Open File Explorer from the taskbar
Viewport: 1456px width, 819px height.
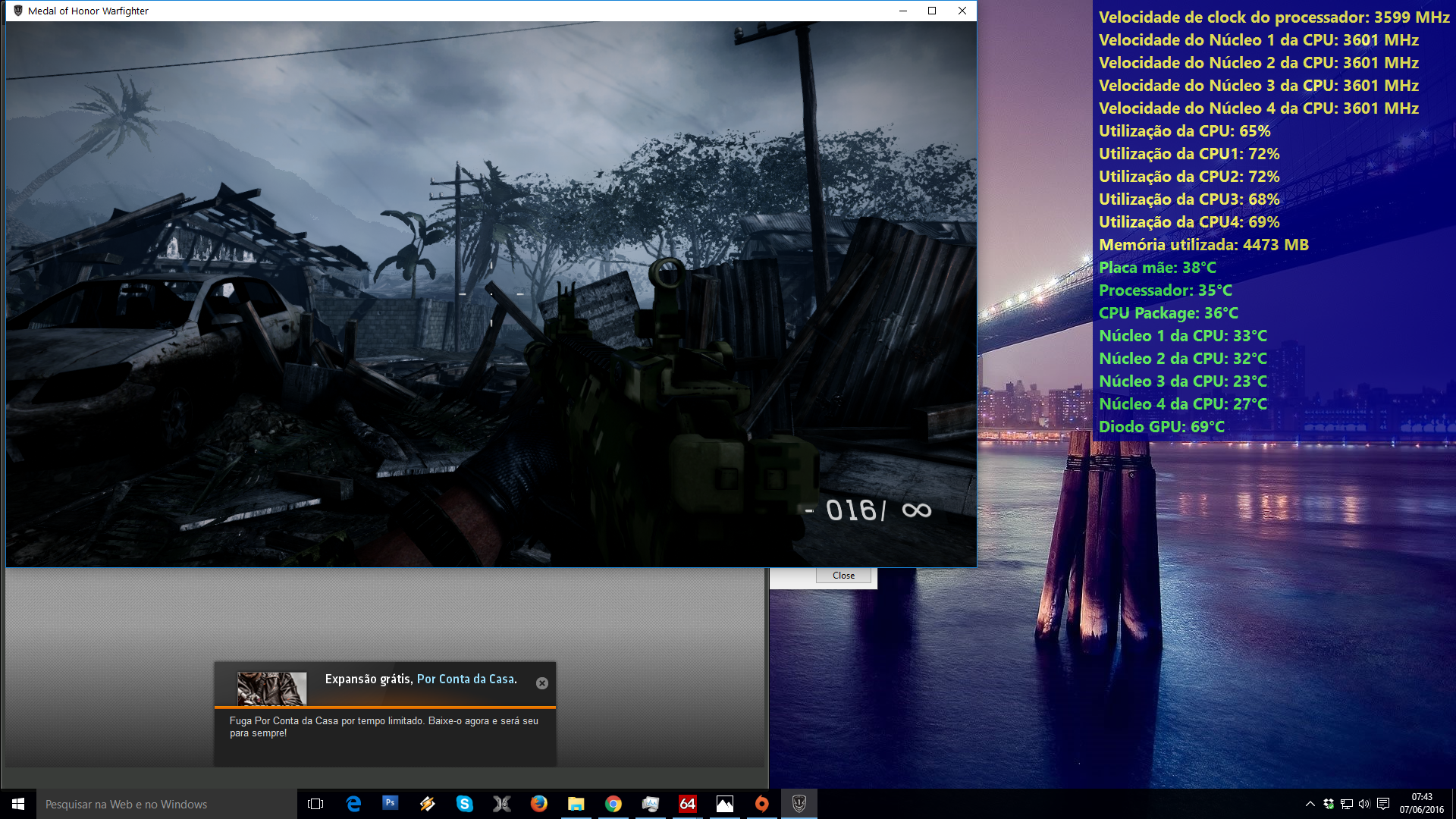tap(576, 804)
